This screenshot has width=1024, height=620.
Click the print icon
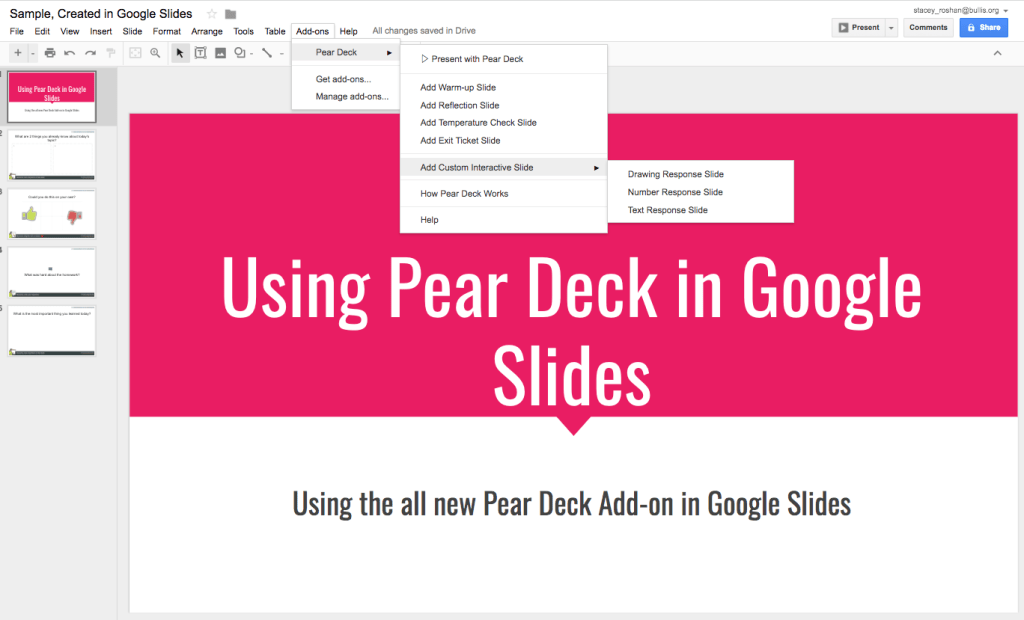(50, 53)
